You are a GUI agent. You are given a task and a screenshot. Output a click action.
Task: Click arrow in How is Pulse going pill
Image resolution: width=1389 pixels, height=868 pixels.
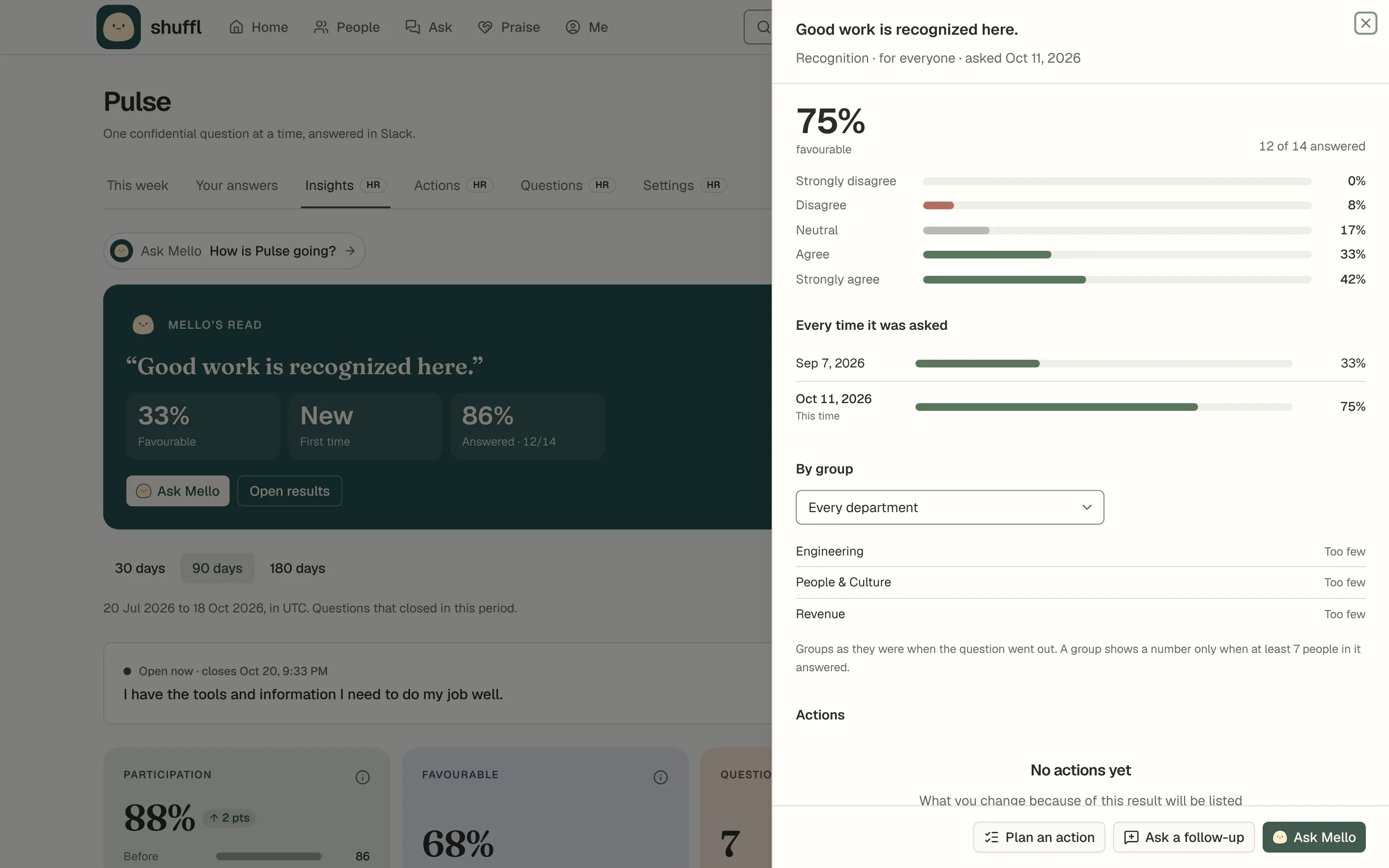tap(350, 251)
